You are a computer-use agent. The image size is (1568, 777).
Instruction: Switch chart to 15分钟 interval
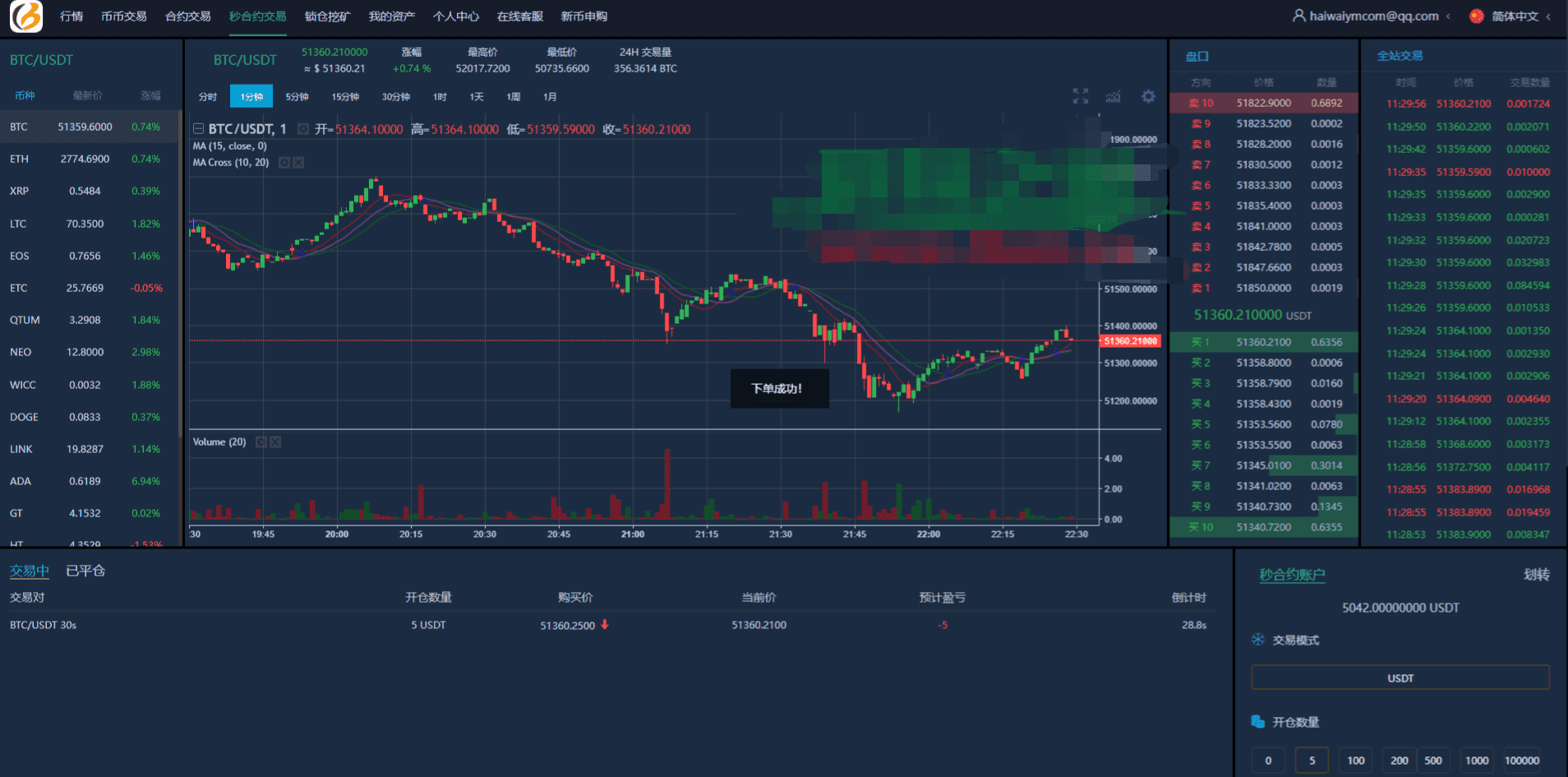click(345, 97)
